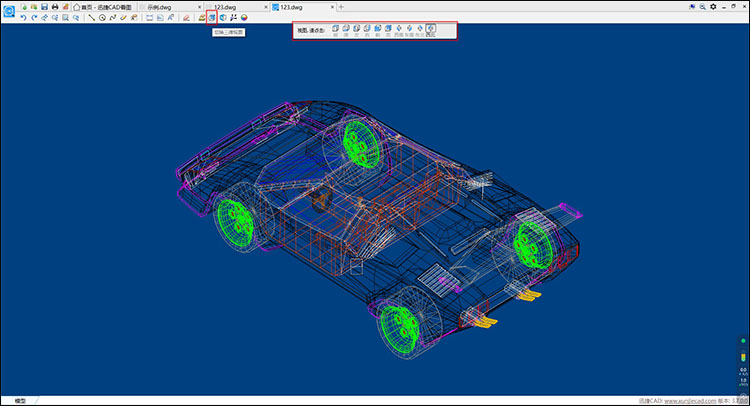Save the drawing with floppy disk icon
Screen dimensions: 750x406
(x=44, y=7)
